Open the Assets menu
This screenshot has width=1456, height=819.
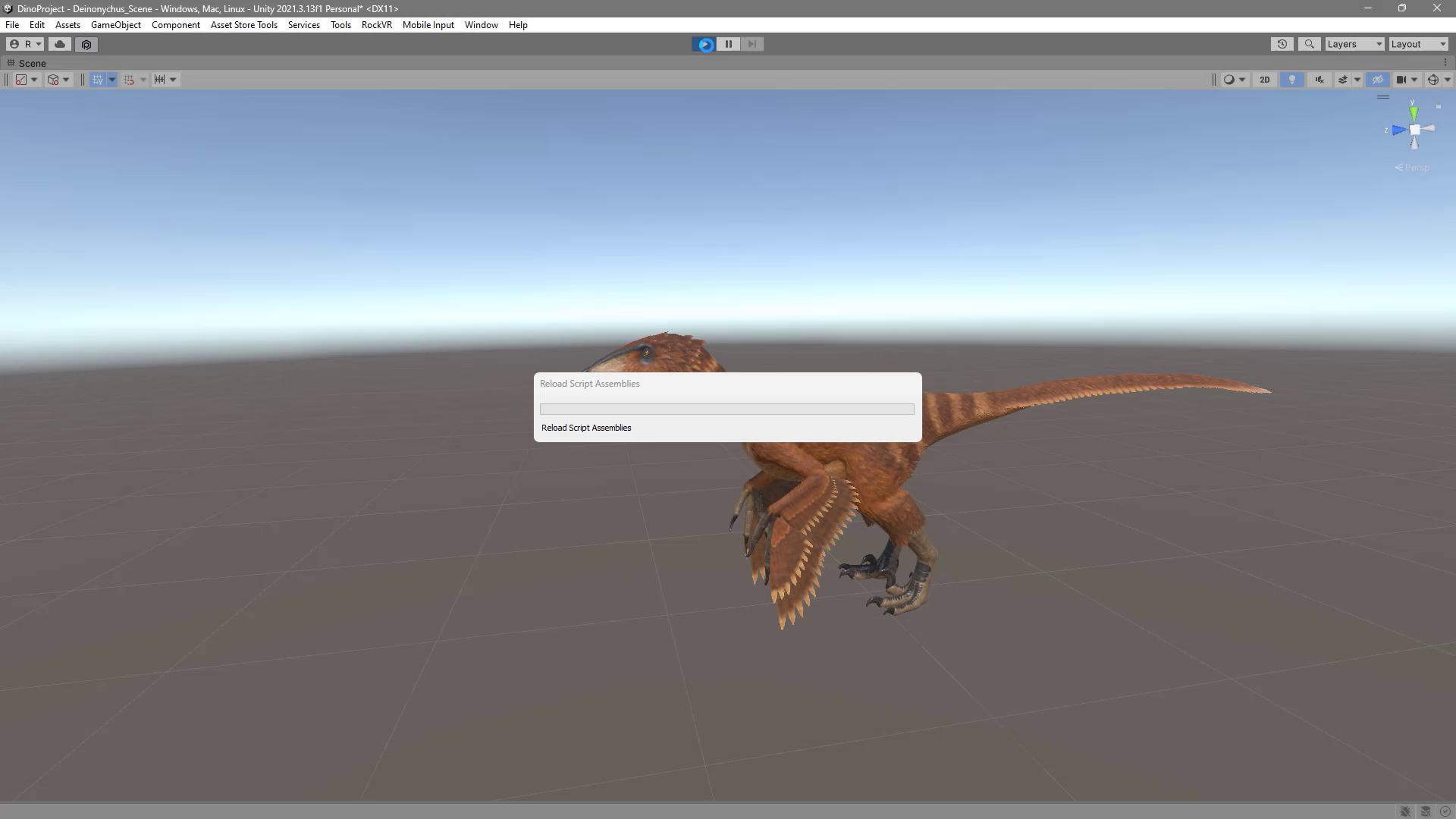coord(67,24)
